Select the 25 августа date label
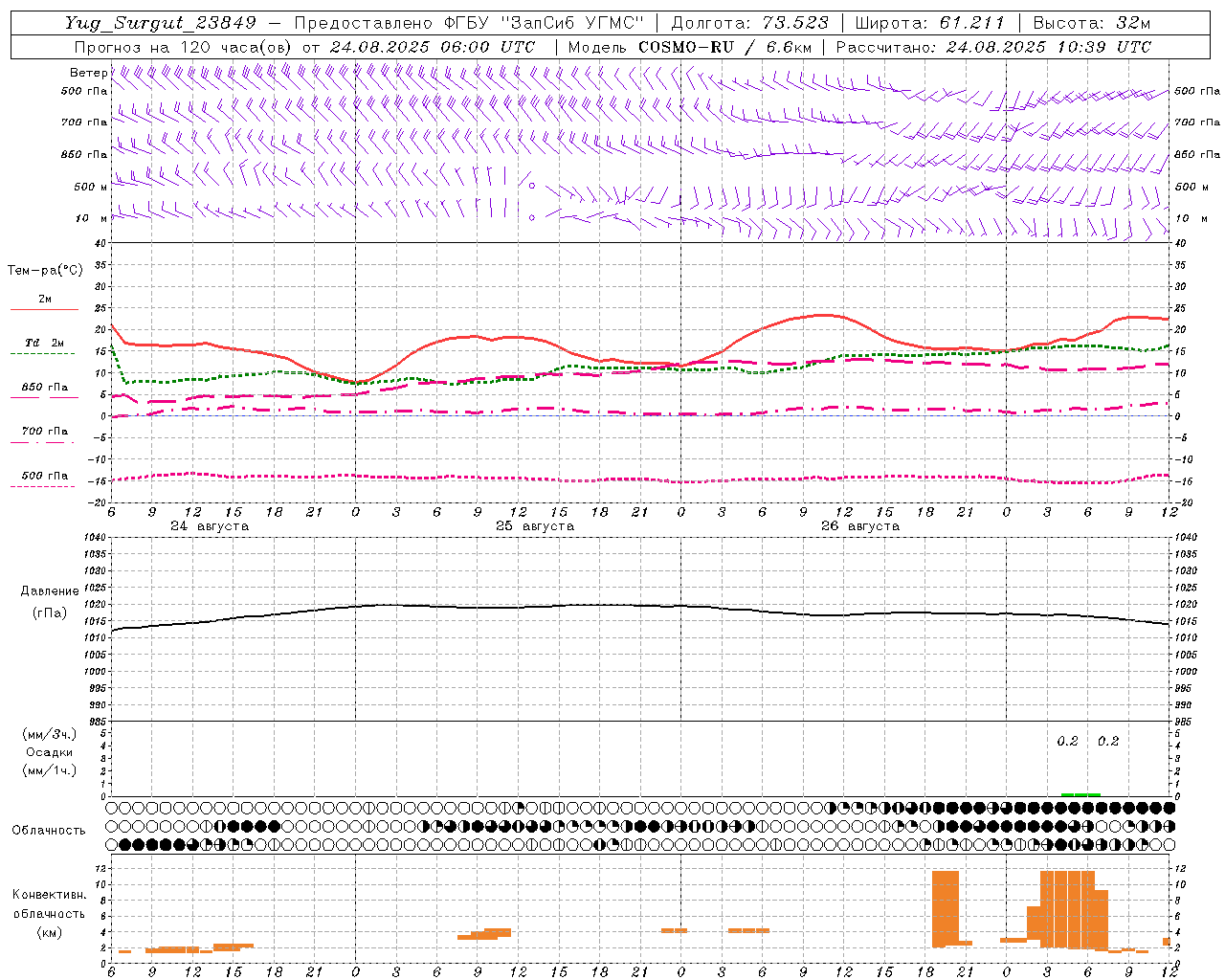 pos(535,526)
